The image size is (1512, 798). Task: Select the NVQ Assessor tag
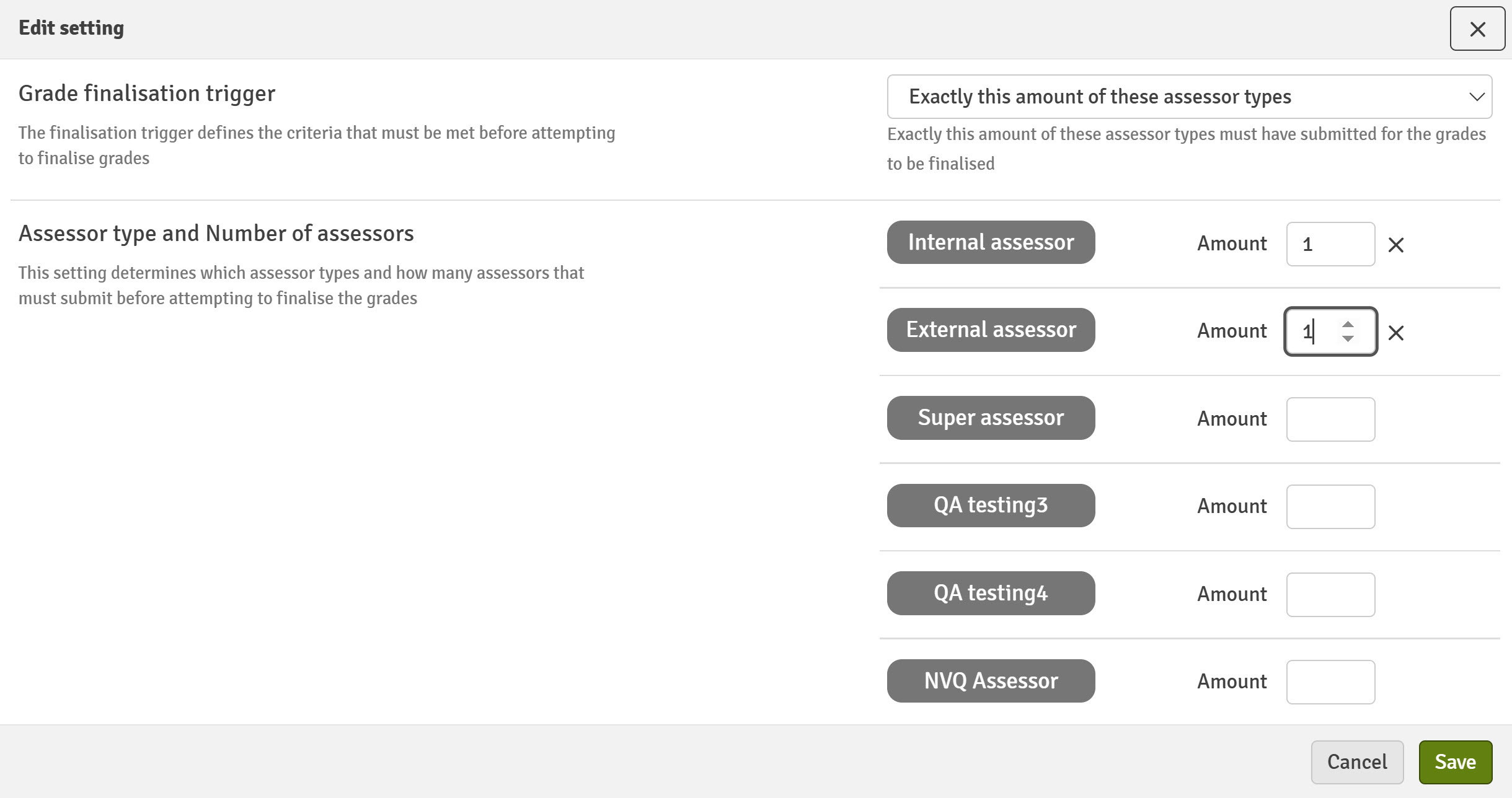tap(991, 681)
